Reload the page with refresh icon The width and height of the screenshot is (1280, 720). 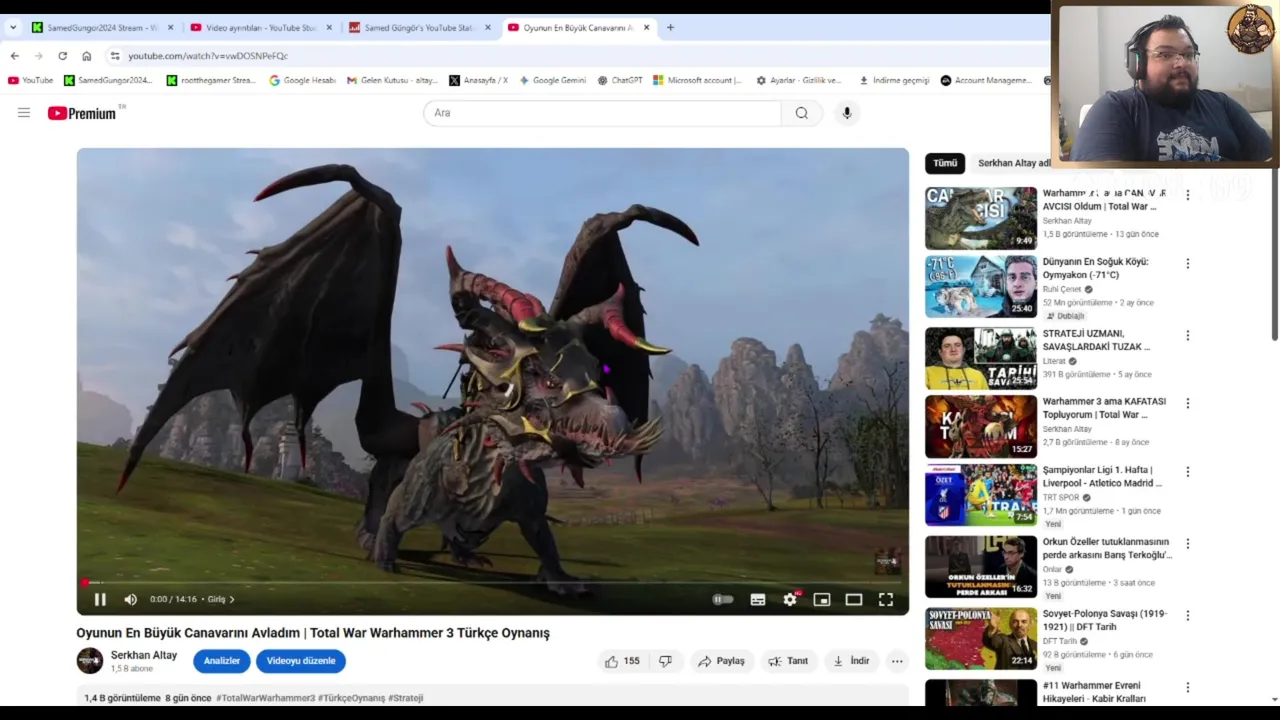(62, 56)
